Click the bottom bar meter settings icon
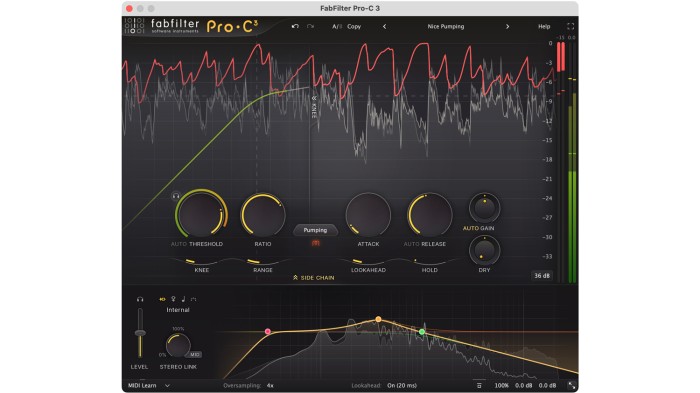Image resolution: width=700 pixels, height=393 pixels. pyautogui.click(x=479, y=385)
